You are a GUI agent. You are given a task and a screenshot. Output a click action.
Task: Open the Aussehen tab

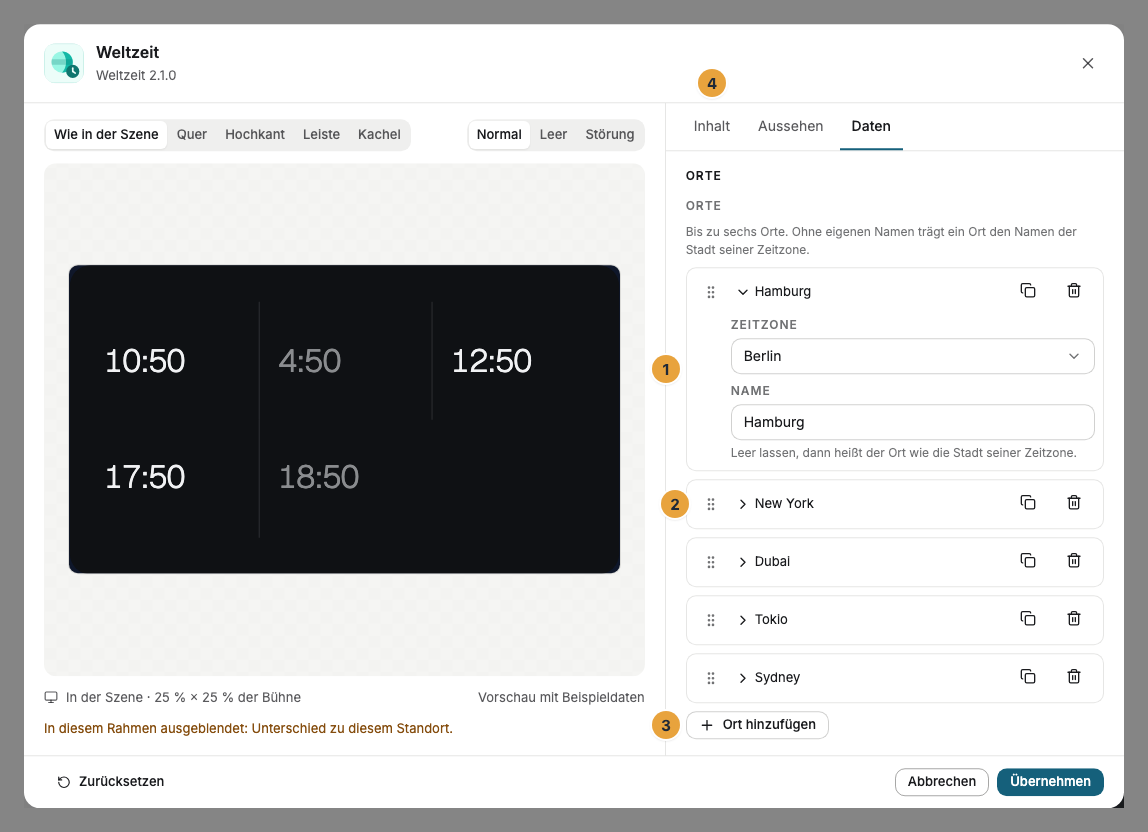click(791, 126)
